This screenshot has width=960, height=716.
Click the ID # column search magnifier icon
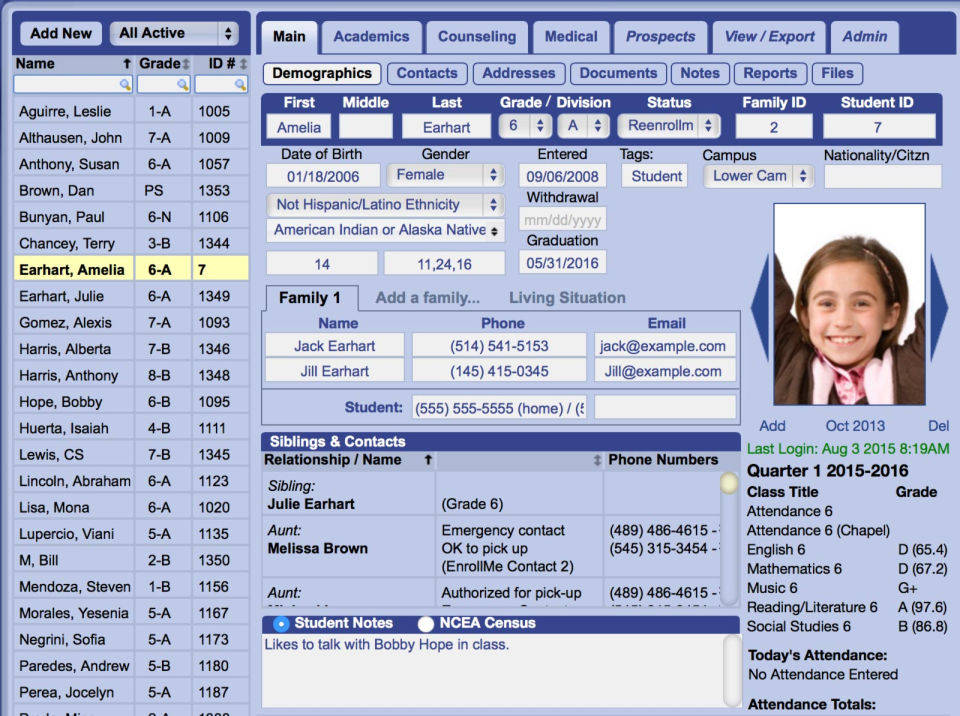pyautogui.click(x=240, y=86)
